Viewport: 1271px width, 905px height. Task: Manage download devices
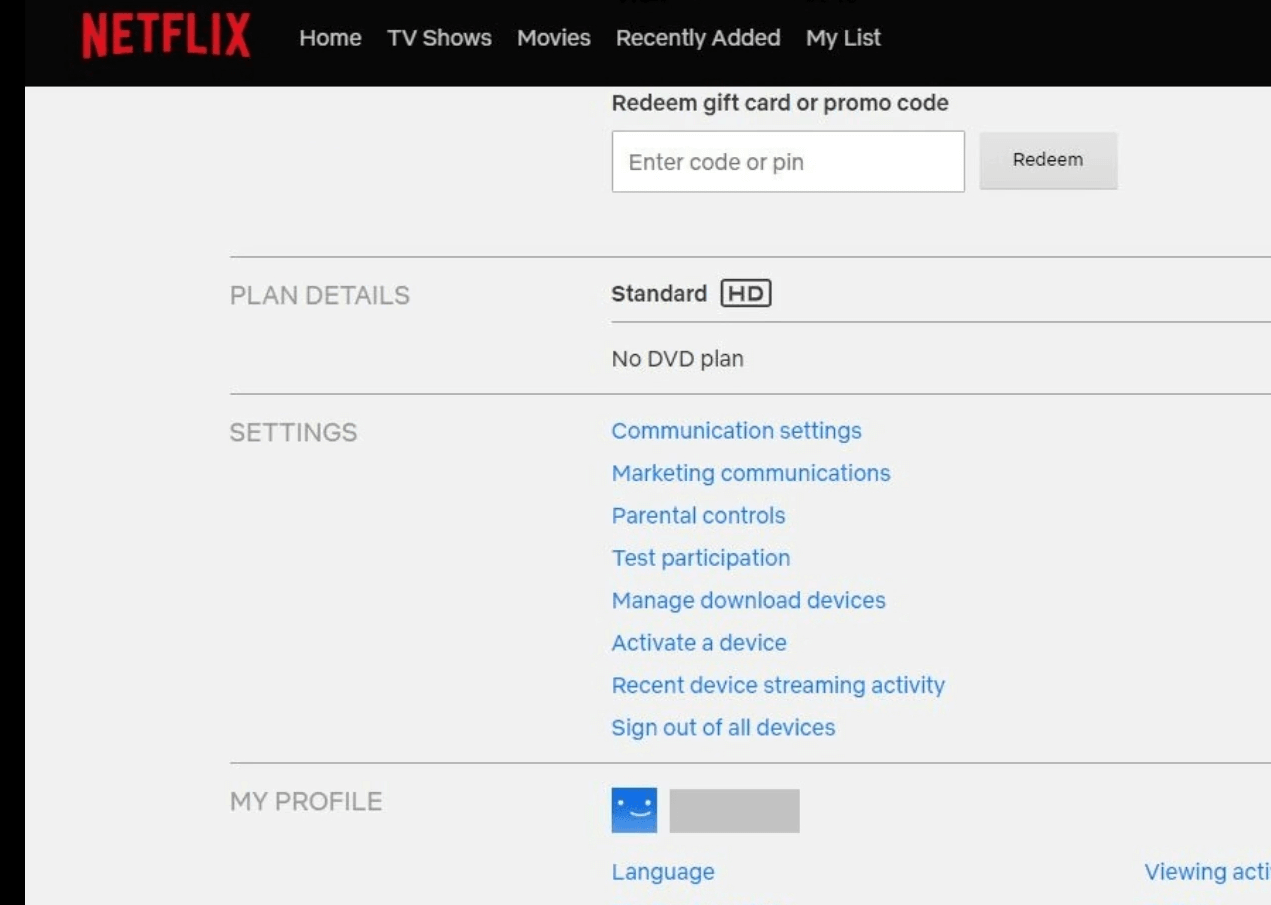(749, 600)
